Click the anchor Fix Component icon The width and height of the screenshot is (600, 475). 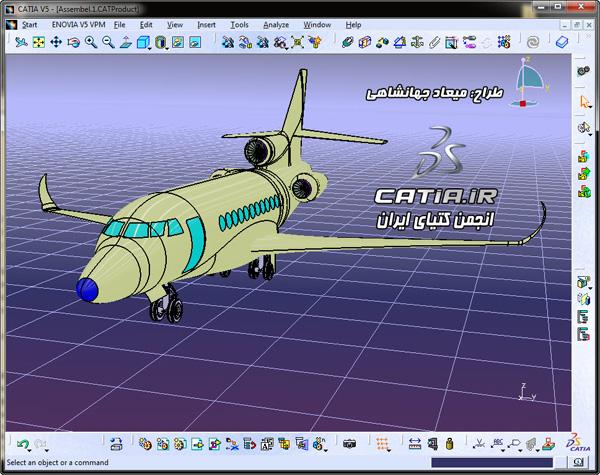click(x=417, y=42)
